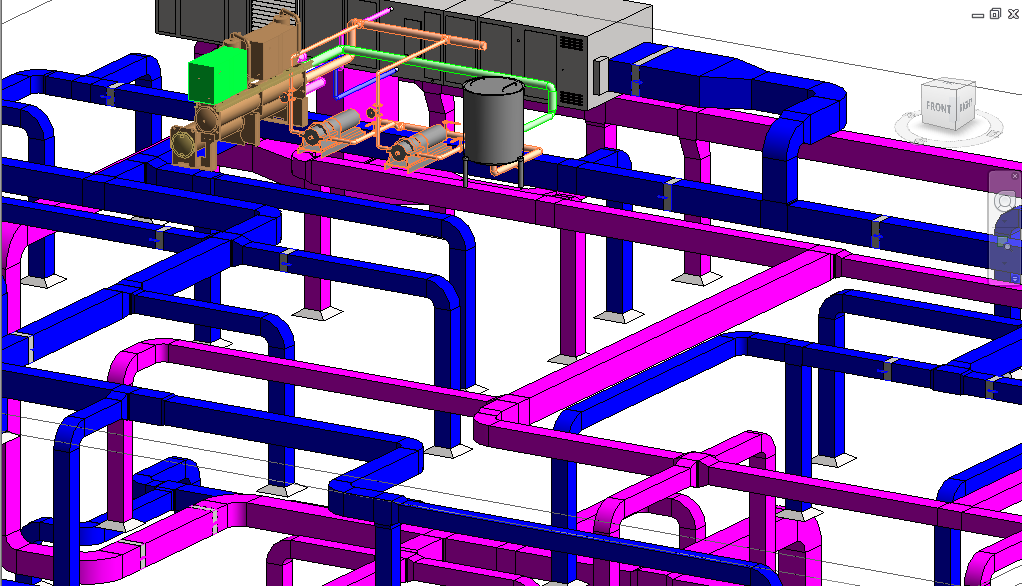
Task: Close the 3D view window
Action: pos(1013,14)
